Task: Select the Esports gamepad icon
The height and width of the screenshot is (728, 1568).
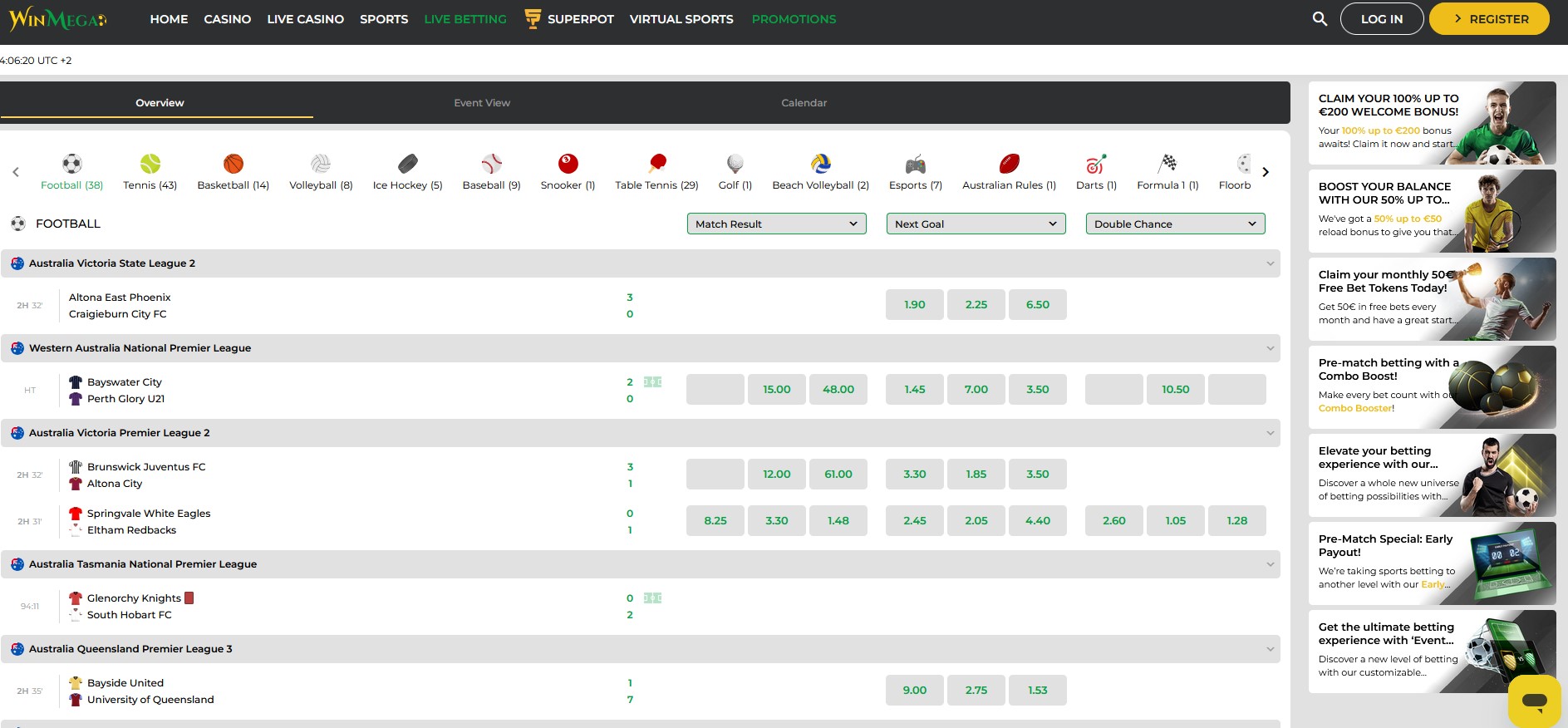Action: pyautogui.click(x=916, y=163)
